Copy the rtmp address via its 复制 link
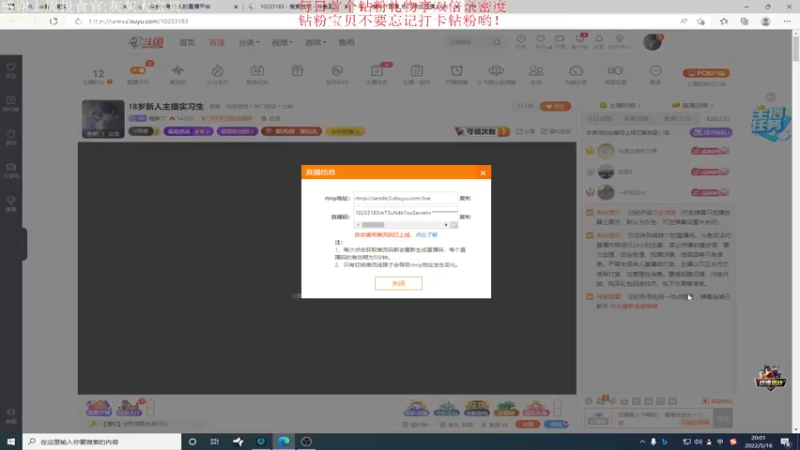The width and height of the screenshot is (800, 450). click(x=465, y=198)
